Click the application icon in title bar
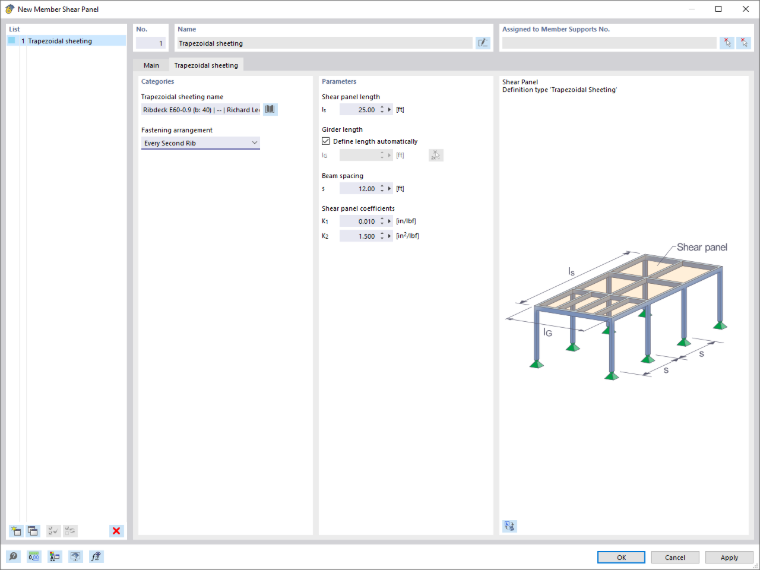This screenshot has width=760, height=570. coord(9,9)
